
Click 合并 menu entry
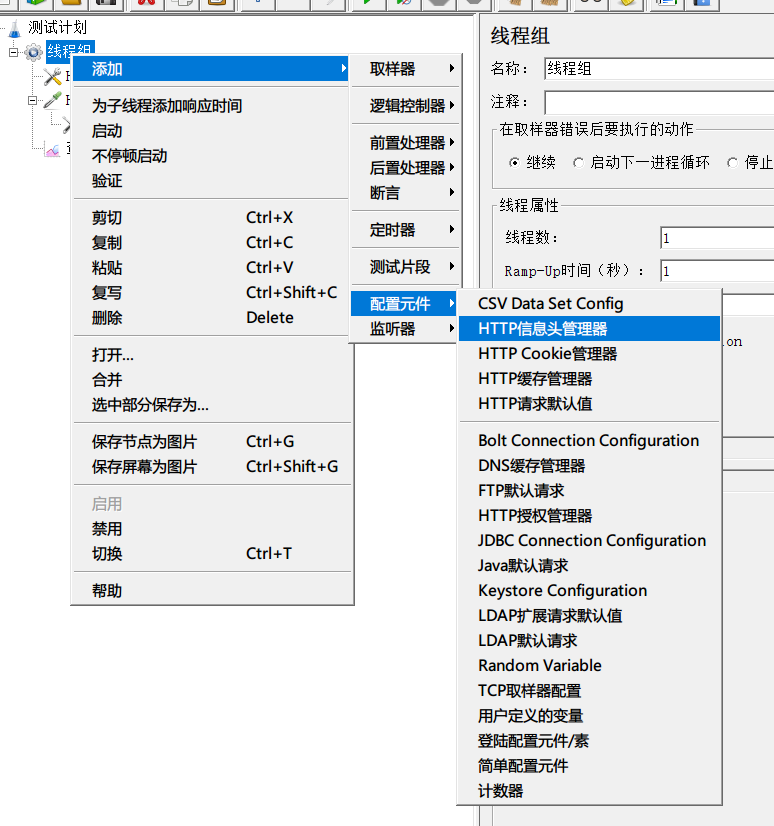pyautogui.click(x=212, y=380)
